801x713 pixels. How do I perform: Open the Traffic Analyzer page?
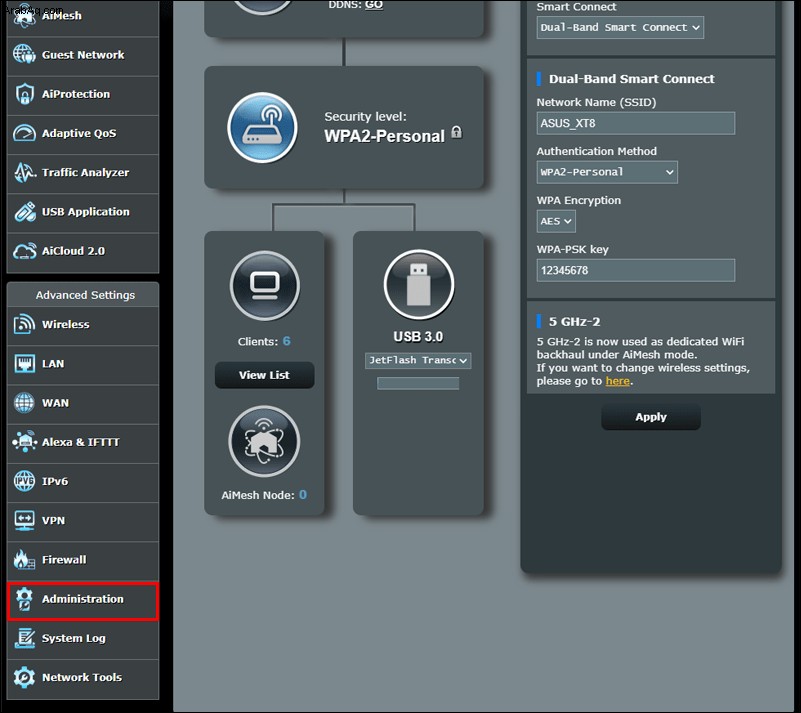tap(83, 173)
